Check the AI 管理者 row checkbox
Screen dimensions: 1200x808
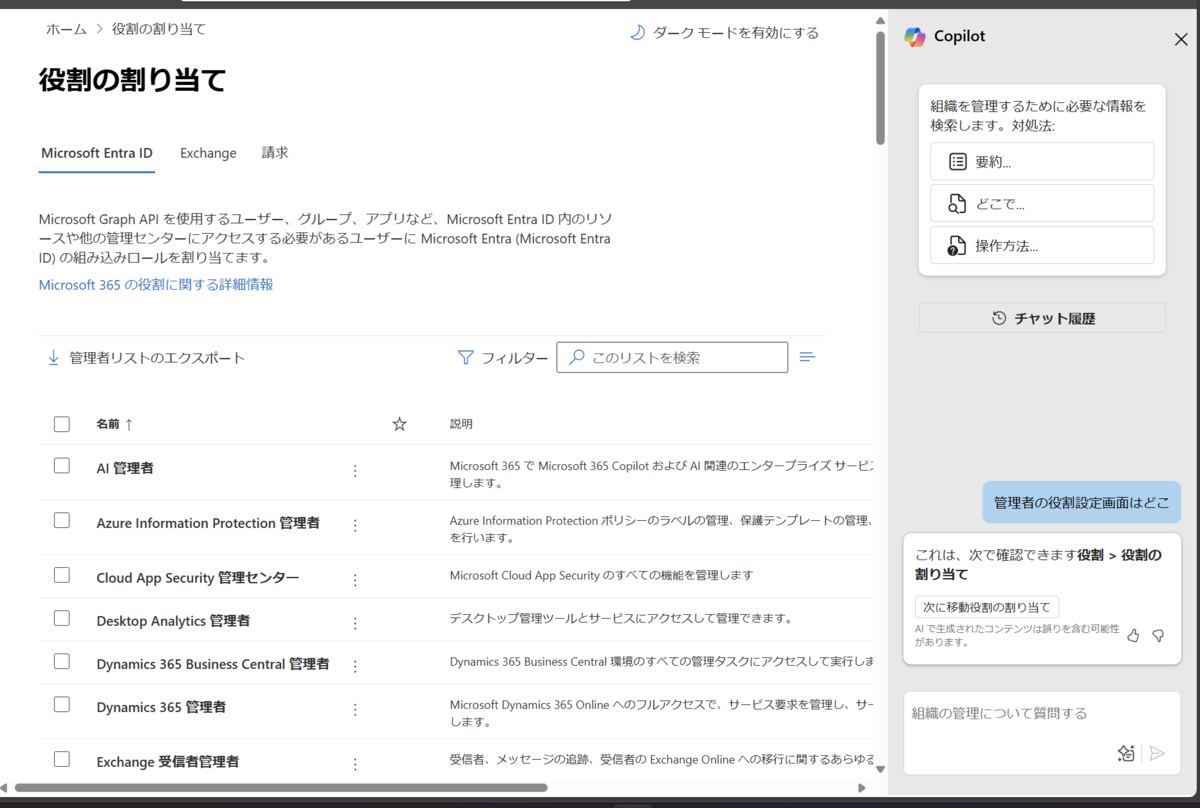(x=62, y=465)
